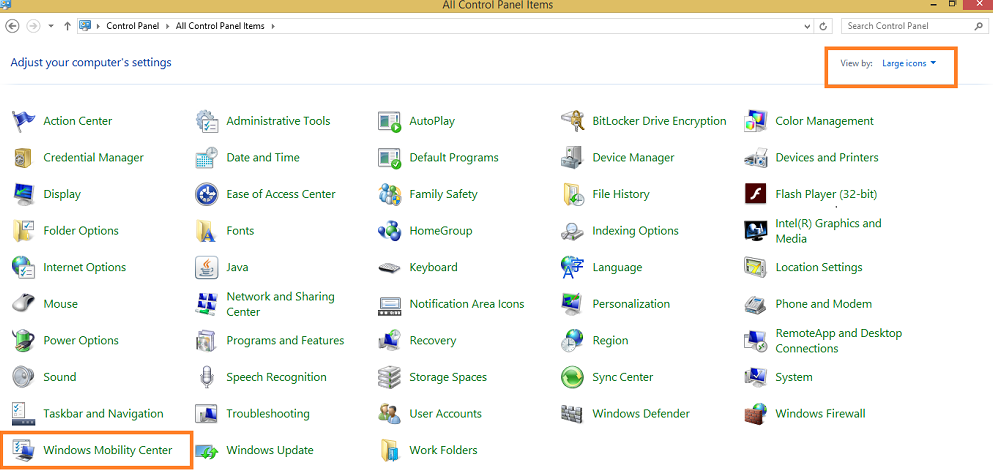Expand the address bar history dropdown arrow
Viewport: 993px width, 472px height.
click(x=807, y=27)
